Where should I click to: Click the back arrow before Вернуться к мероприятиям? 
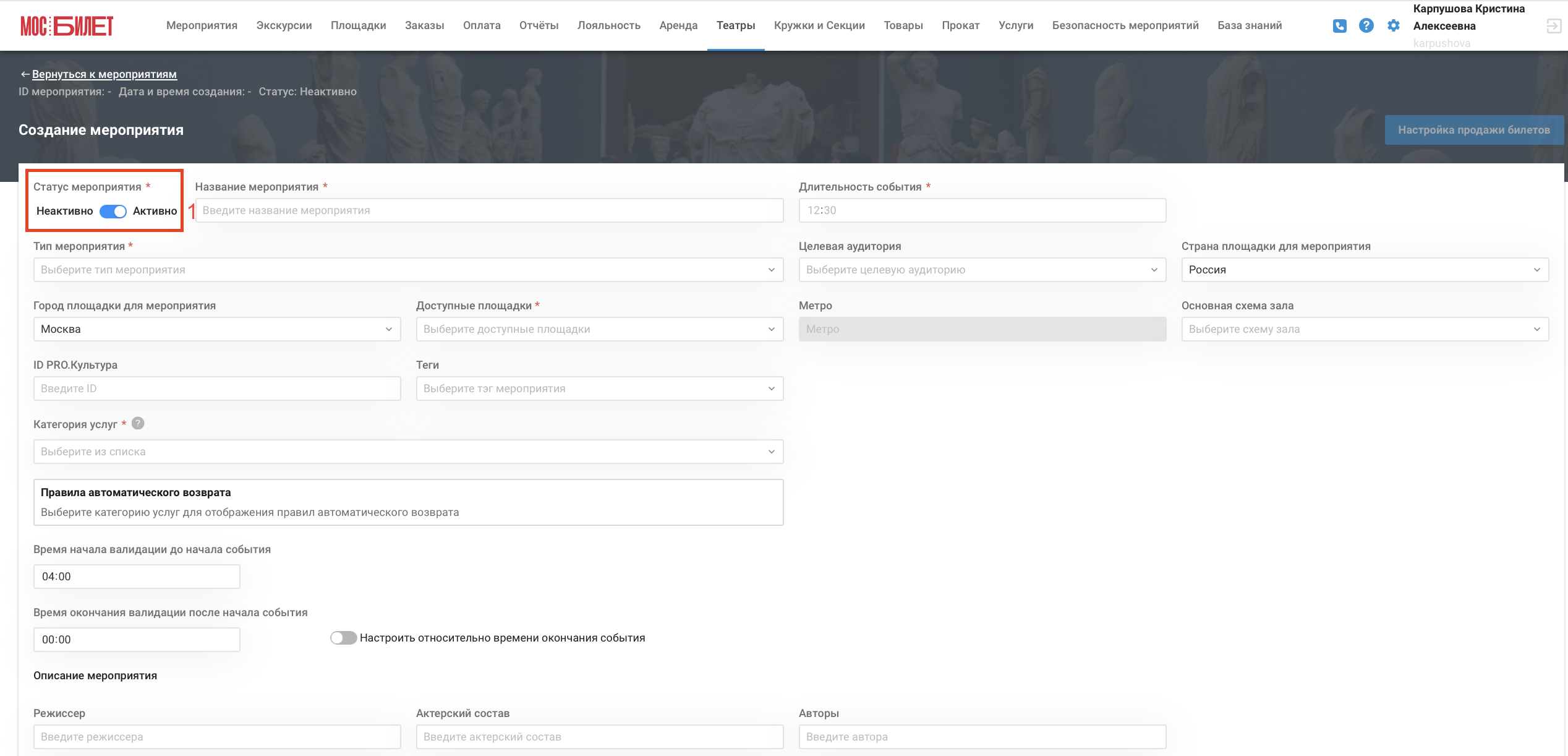[x=25, y=74]
